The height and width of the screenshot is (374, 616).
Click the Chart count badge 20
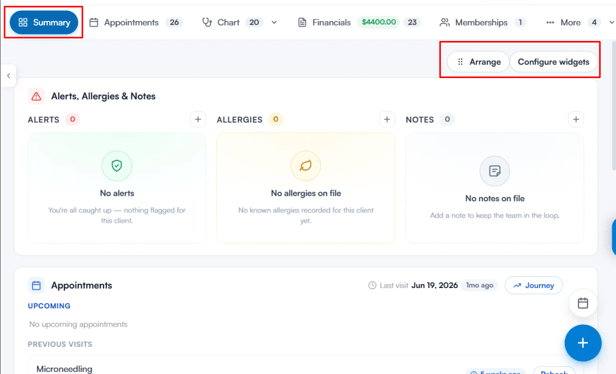(254, 22)
